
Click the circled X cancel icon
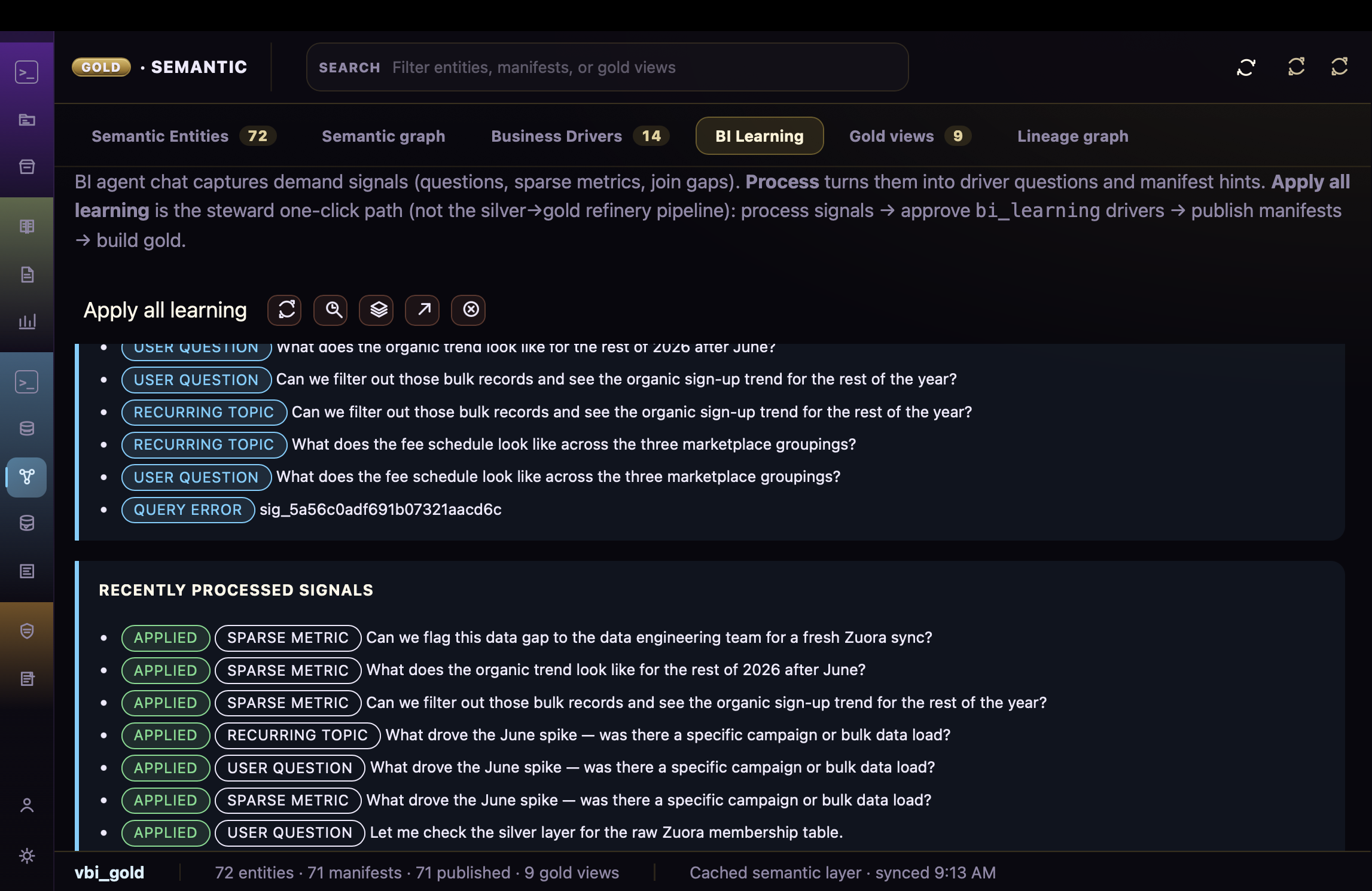(468, 310)
